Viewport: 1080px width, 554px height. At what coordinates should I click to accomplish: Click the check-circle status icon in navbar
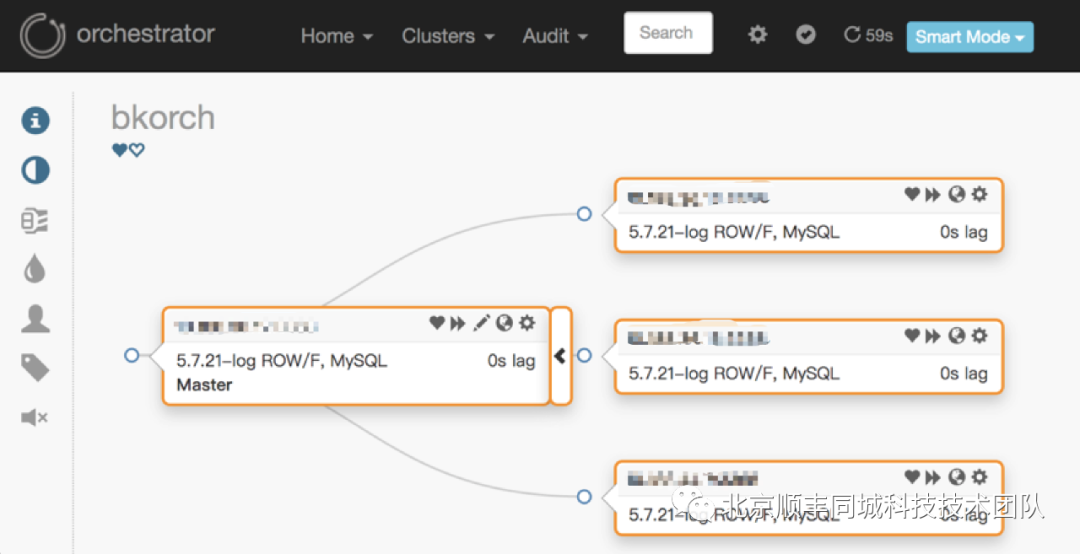[805, 34]
